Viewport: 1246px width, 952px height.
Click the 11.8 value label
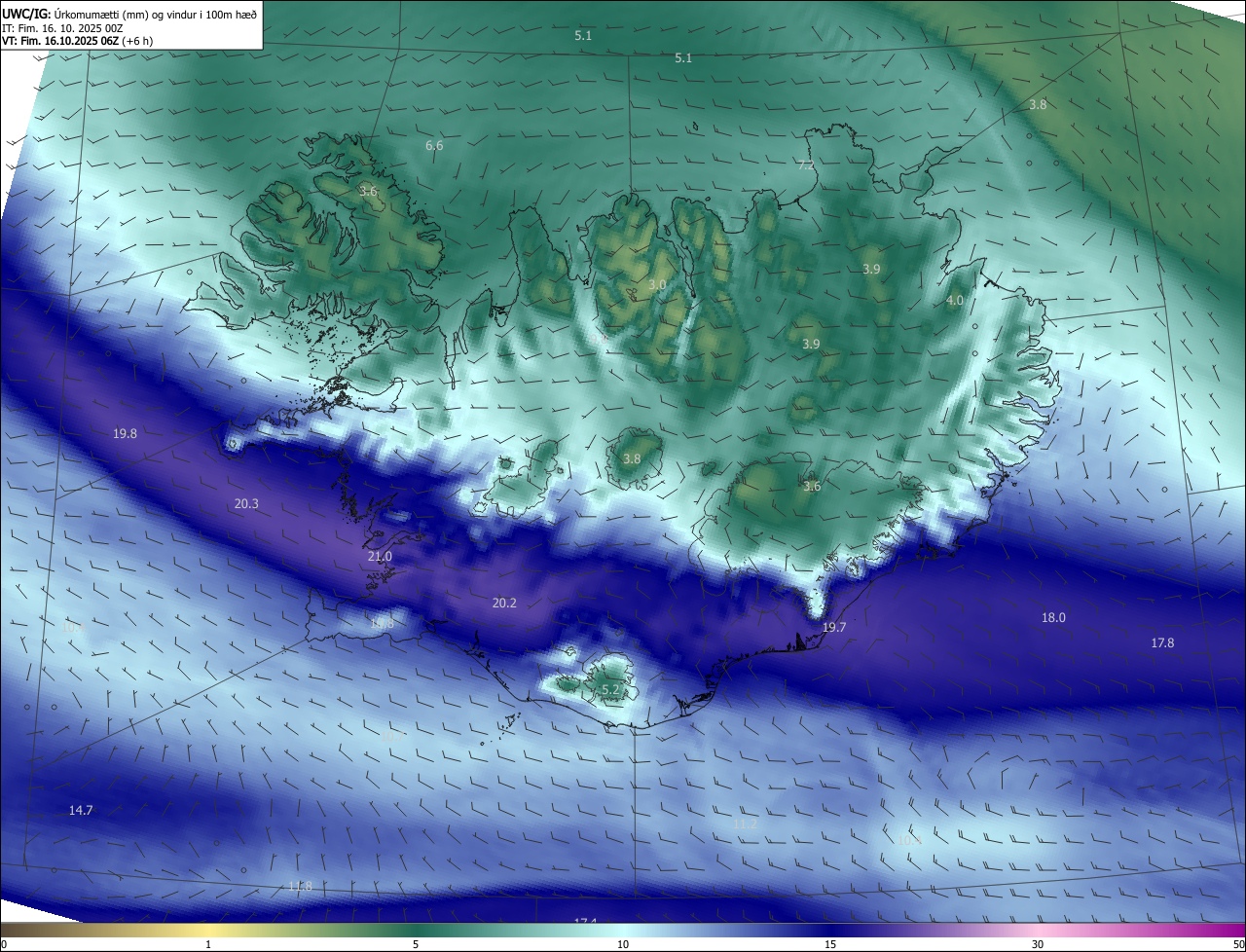(x=300, y=887)
